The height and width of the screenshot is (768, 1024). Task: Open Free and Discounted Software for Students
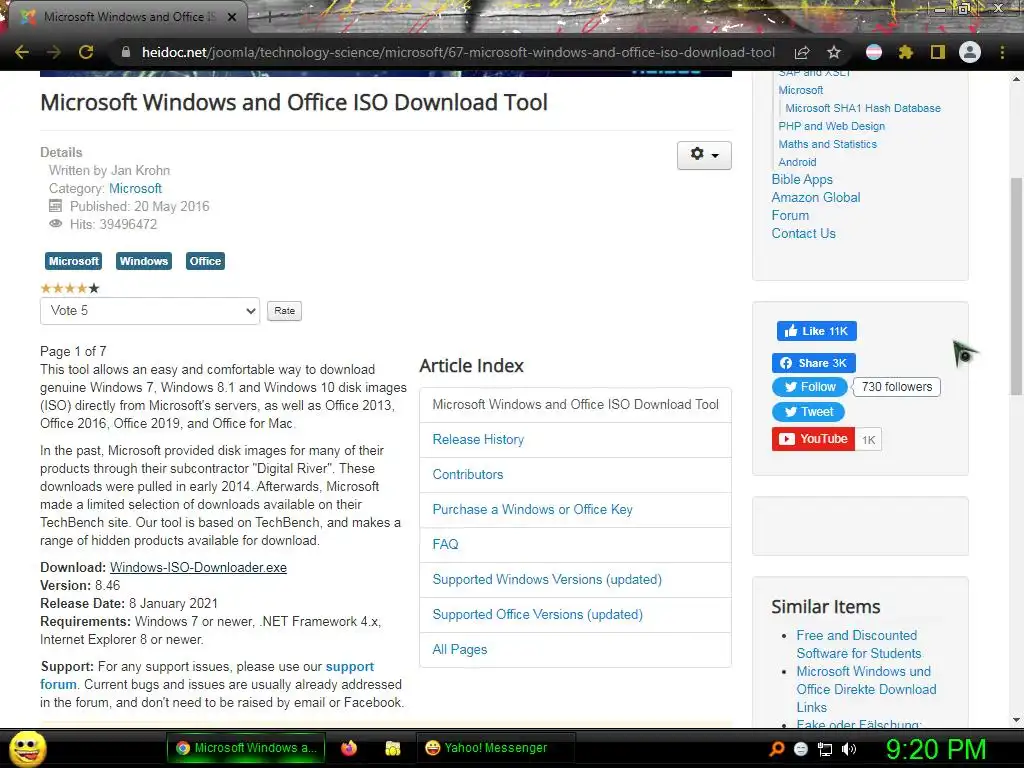(x=858, y=645)
